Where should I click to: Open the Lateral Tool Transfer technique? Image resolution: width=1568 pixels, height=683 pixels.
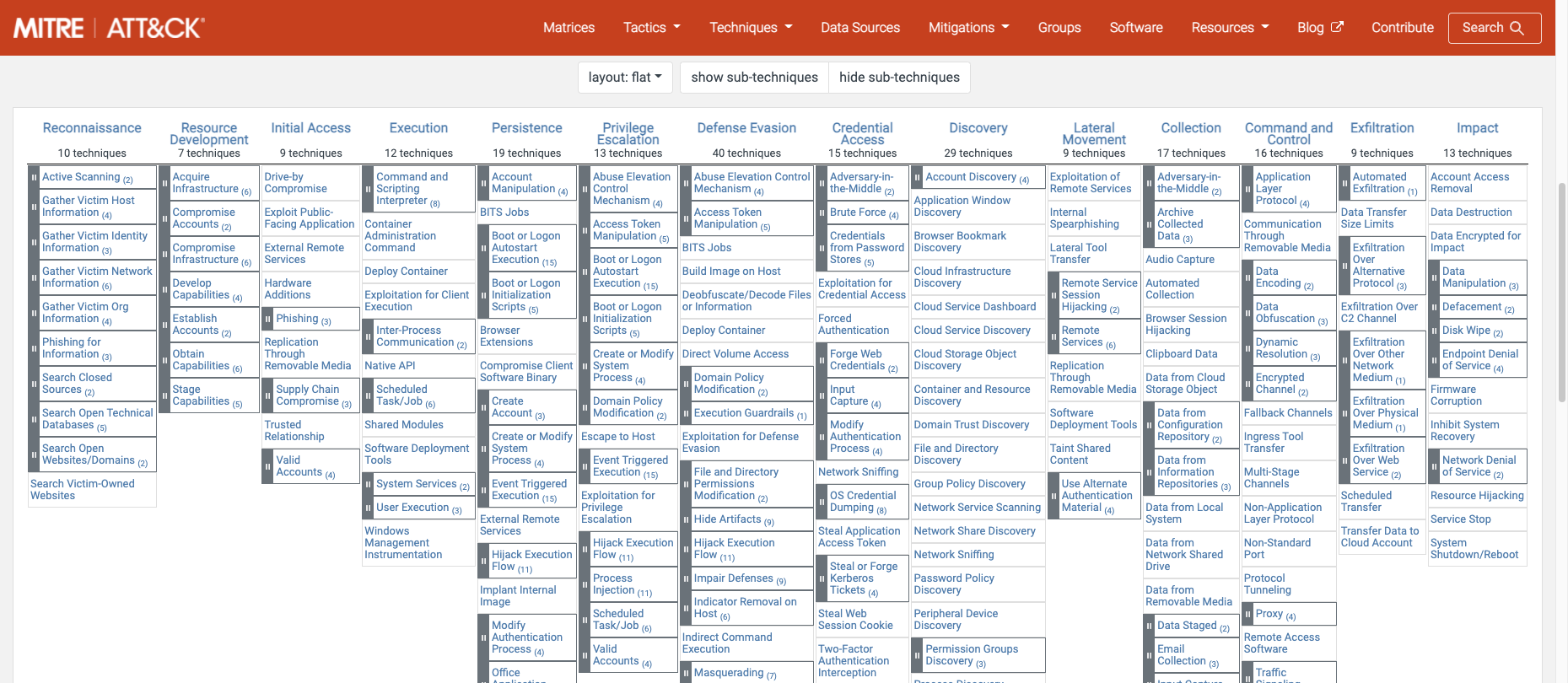(x=1078, y=254)
